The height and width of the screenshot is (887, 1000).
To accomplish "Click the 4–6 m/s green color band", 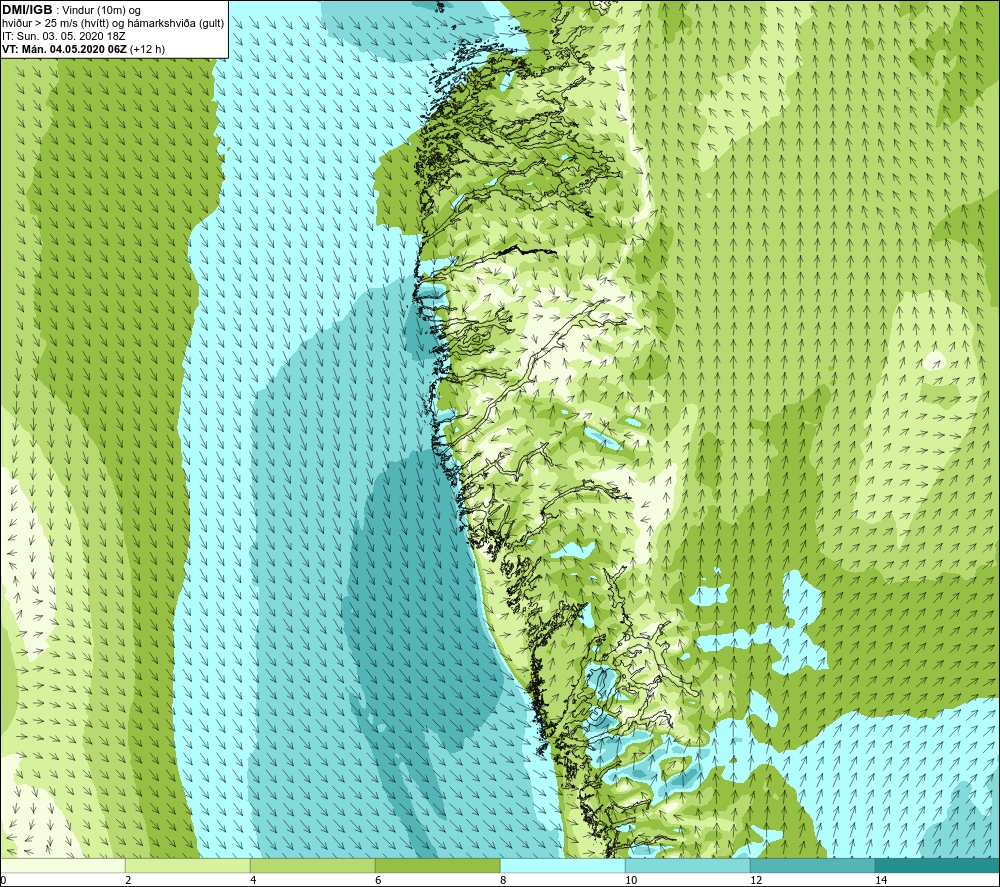I will [312, 865].
